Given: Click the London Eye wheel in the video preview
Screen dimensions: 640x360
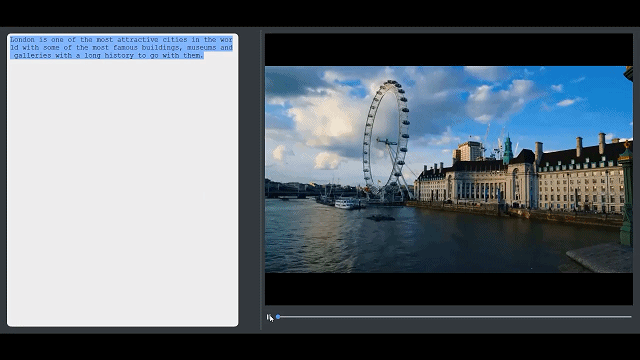Looking at the screenshot, I should pos(386,139).
